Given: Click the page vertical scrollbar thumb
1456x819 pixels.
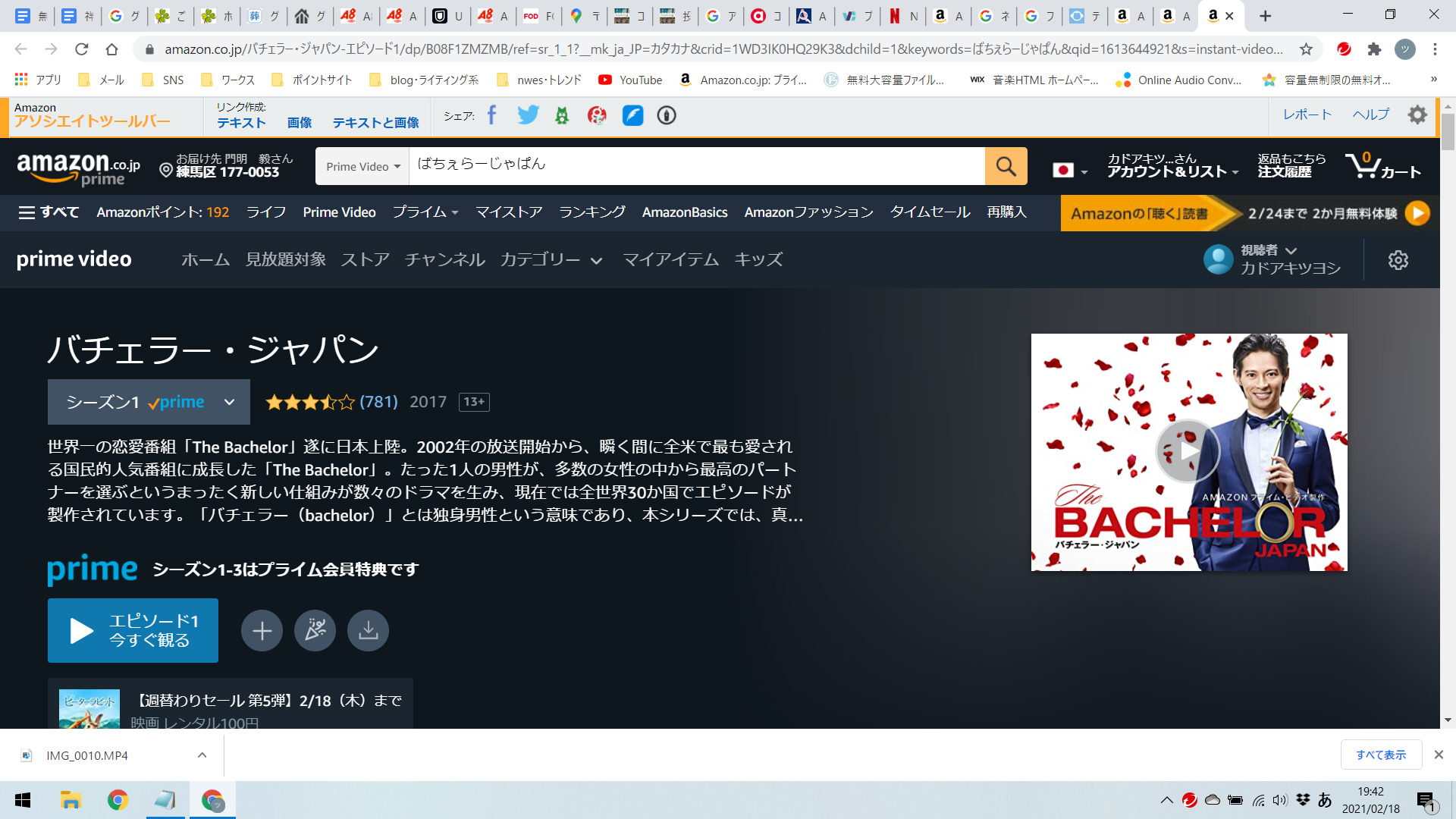Looking at the screenshot, I should pos(1448,133).
